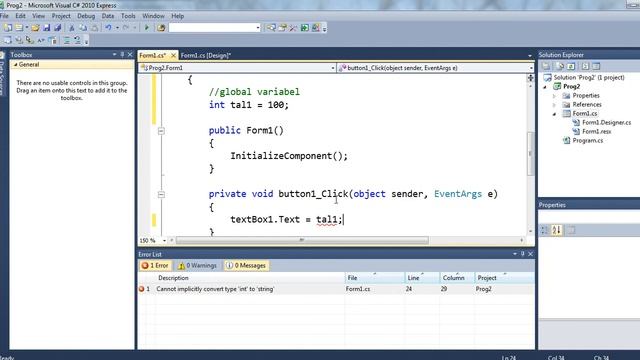Click the Open File folder icon
640x360 pixels.
[35, 28]
